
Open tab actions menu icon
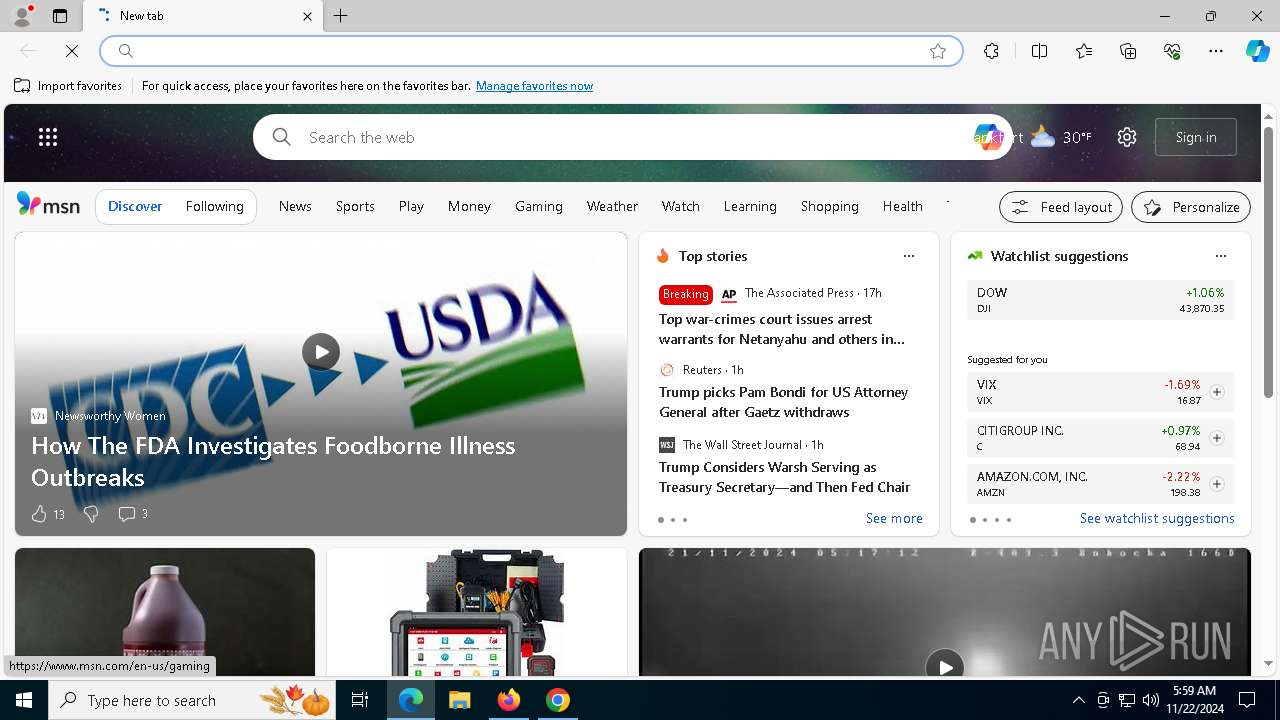click(x=60, y=16)
